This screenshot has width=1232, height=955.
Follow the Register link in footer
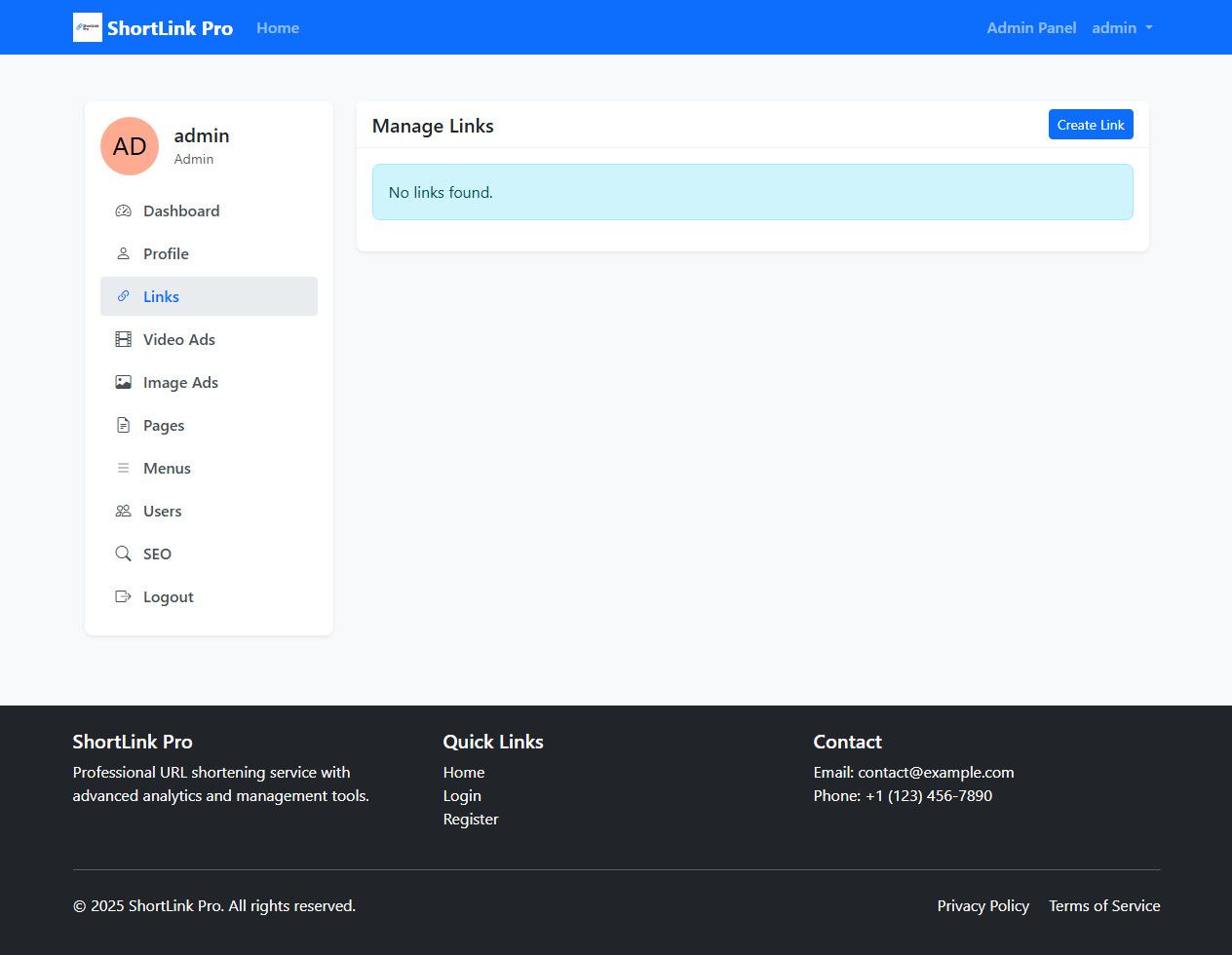(471, 819)
